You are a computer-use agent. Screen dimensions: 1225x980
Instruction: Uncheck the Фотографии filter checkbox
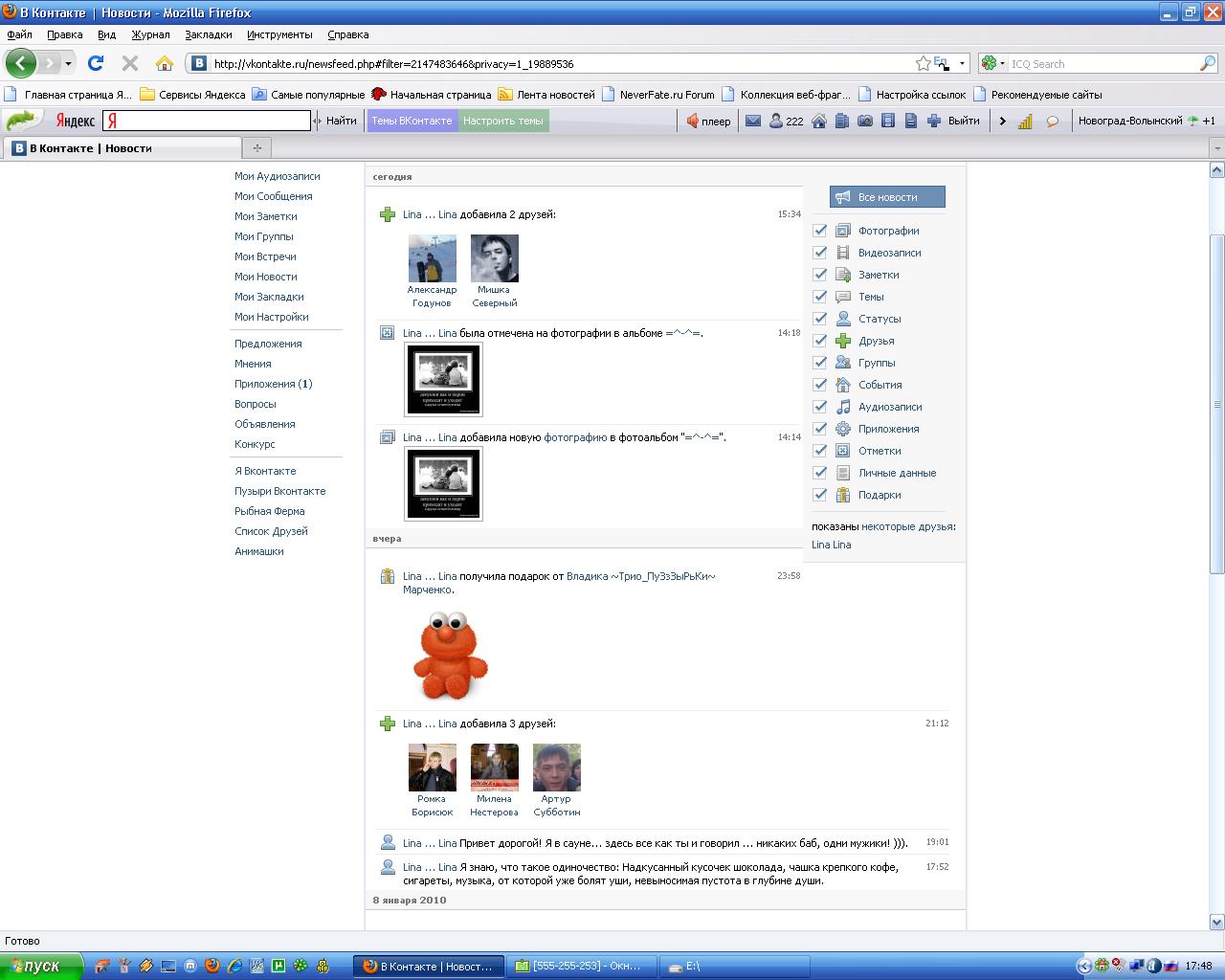click(x=819, y=231)
